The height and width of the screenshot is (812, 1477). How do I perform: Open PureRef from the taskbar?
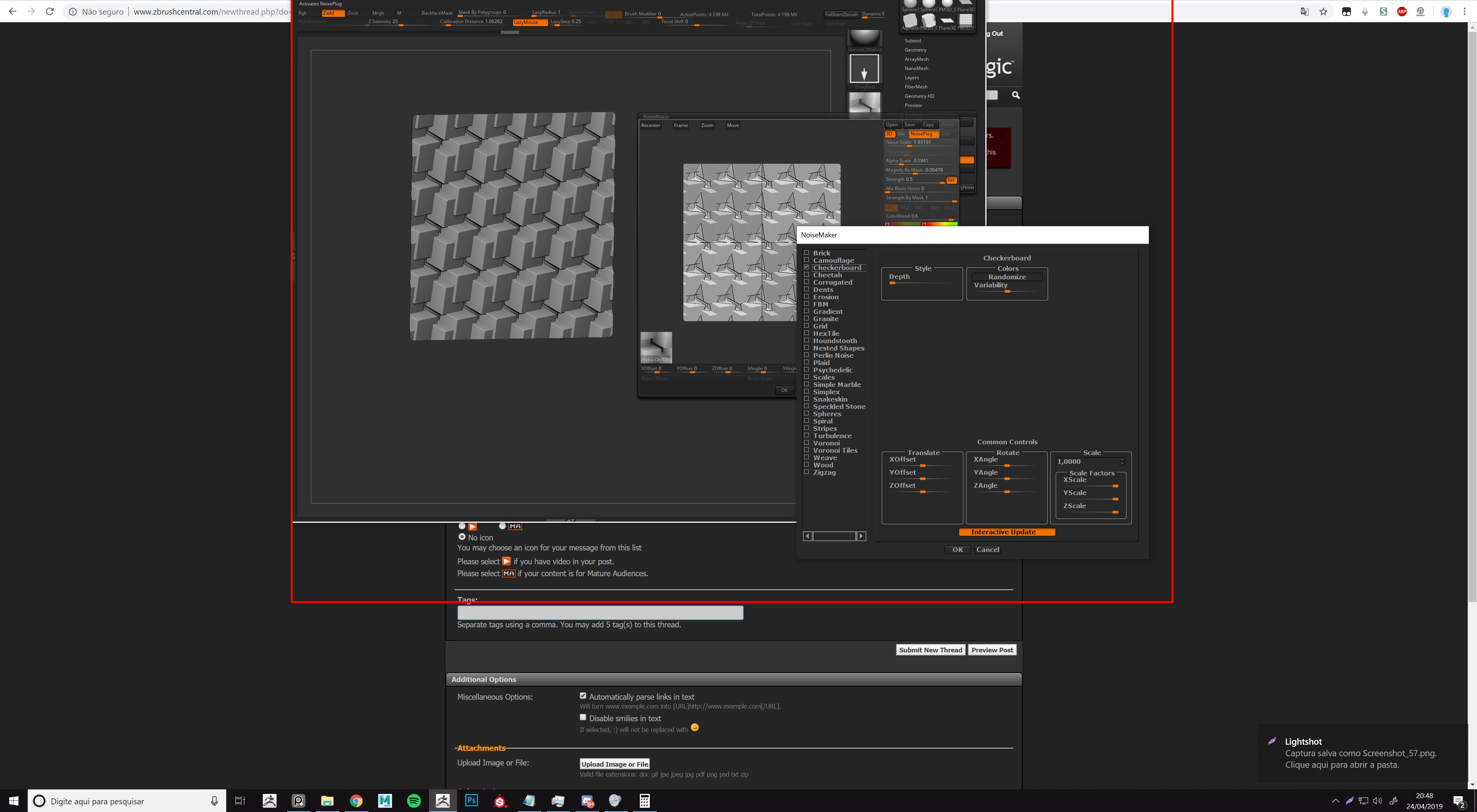coord(299,800)
